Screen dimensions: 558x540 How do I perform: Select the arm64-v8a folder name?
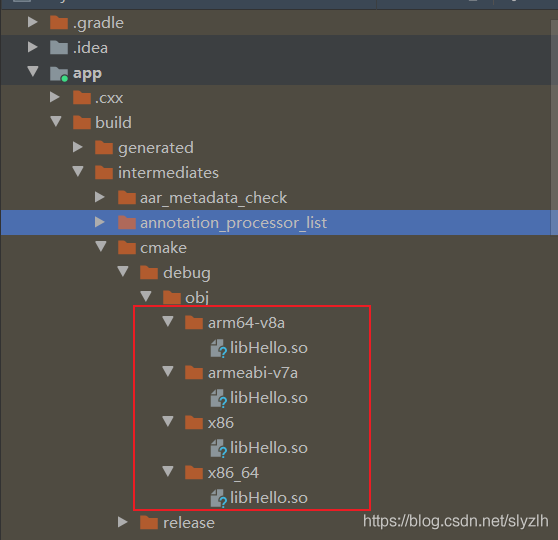point(246,323)
